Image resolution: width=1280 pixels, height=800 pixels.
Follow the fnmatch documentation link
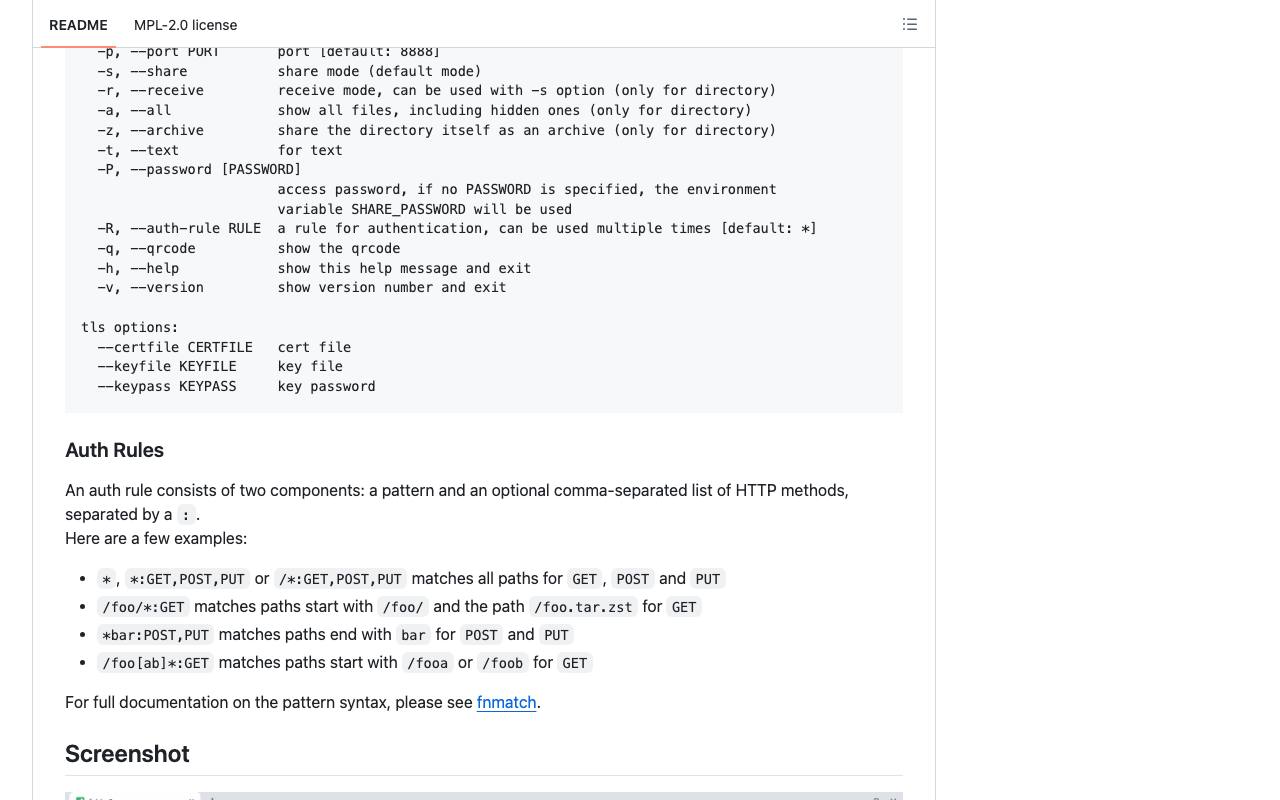[506, 702]
